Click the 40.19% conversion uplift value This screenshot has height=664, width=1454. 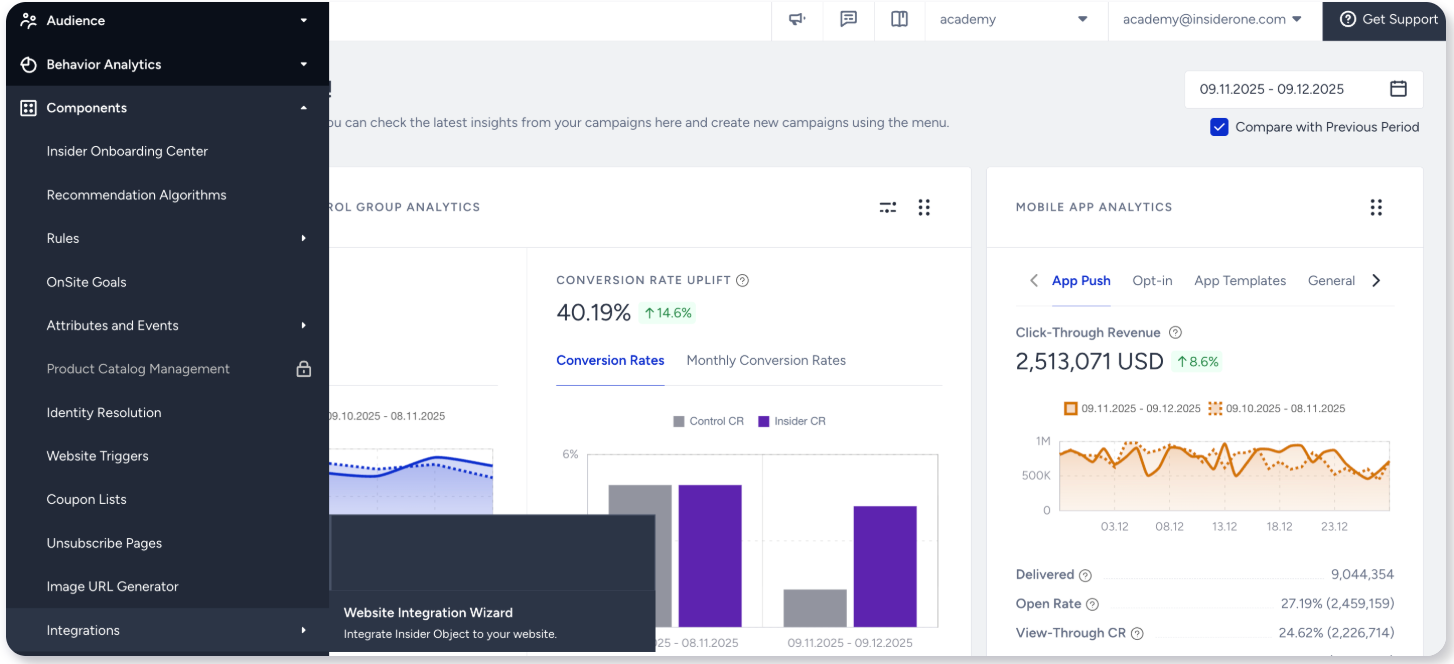coord(593,313)
